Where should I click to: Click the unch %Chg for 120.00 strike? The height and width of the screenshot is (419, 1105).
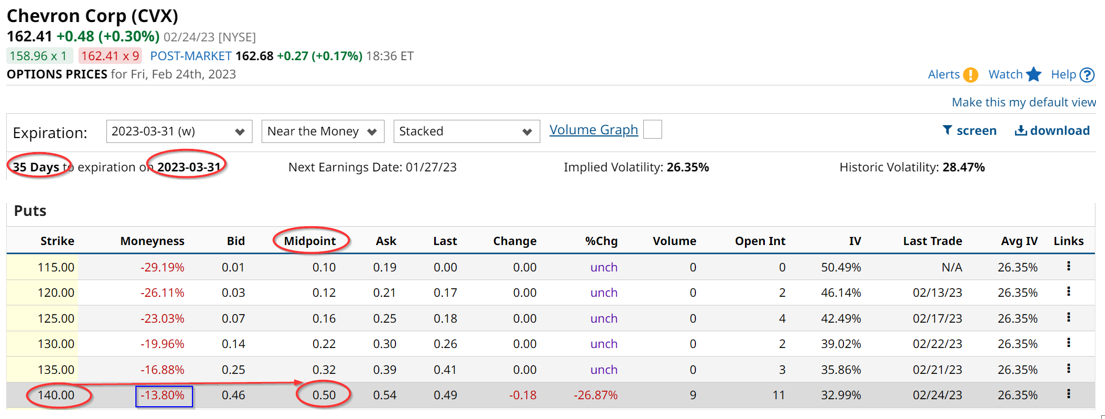[603, 293]
